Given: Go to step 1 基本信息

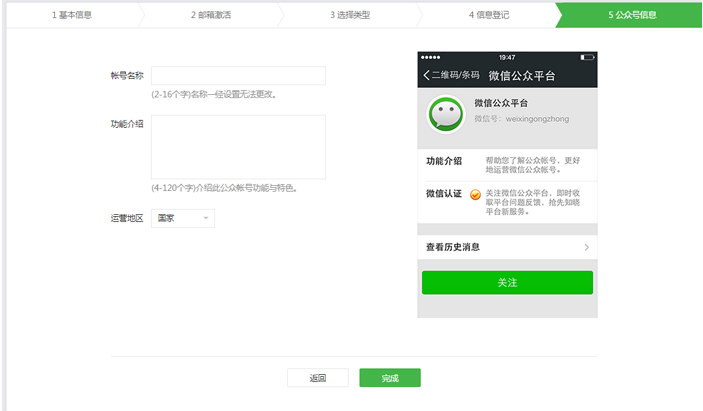Looking at the screenshot, I should pos(72,15).
